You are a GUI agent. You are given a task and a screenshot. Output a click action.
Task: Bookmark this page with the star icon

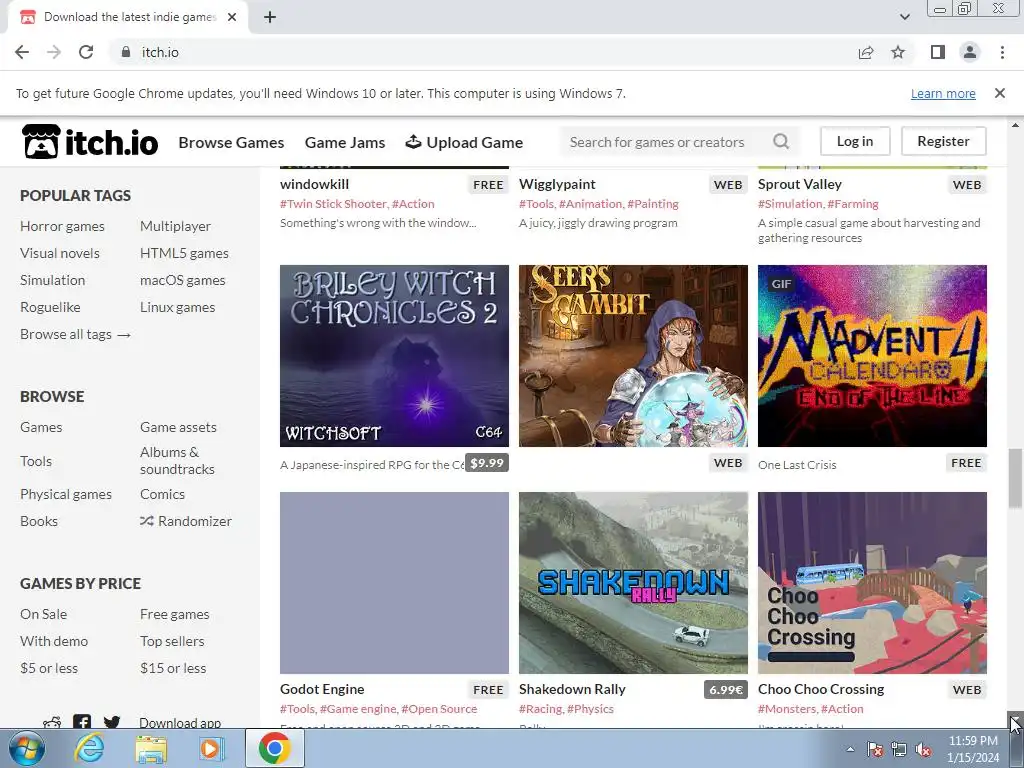pos(898,52)
